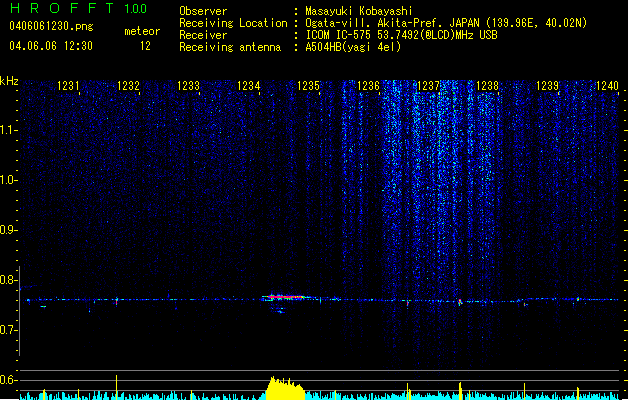Click the 1232 time axis label
The image size is (629, 400).
click(x=128, y=85)
